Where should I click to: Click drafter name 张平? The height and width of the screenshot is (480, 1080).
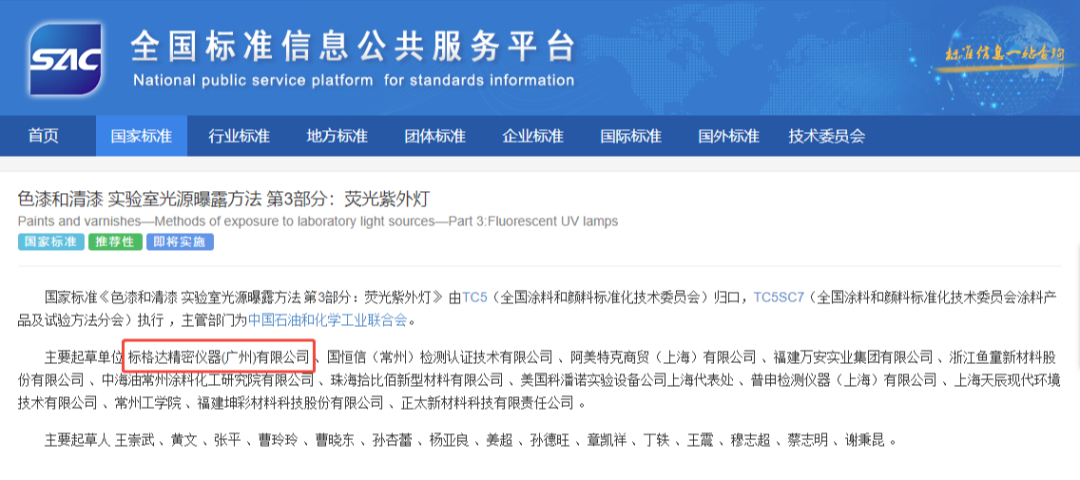click(227, 440)
